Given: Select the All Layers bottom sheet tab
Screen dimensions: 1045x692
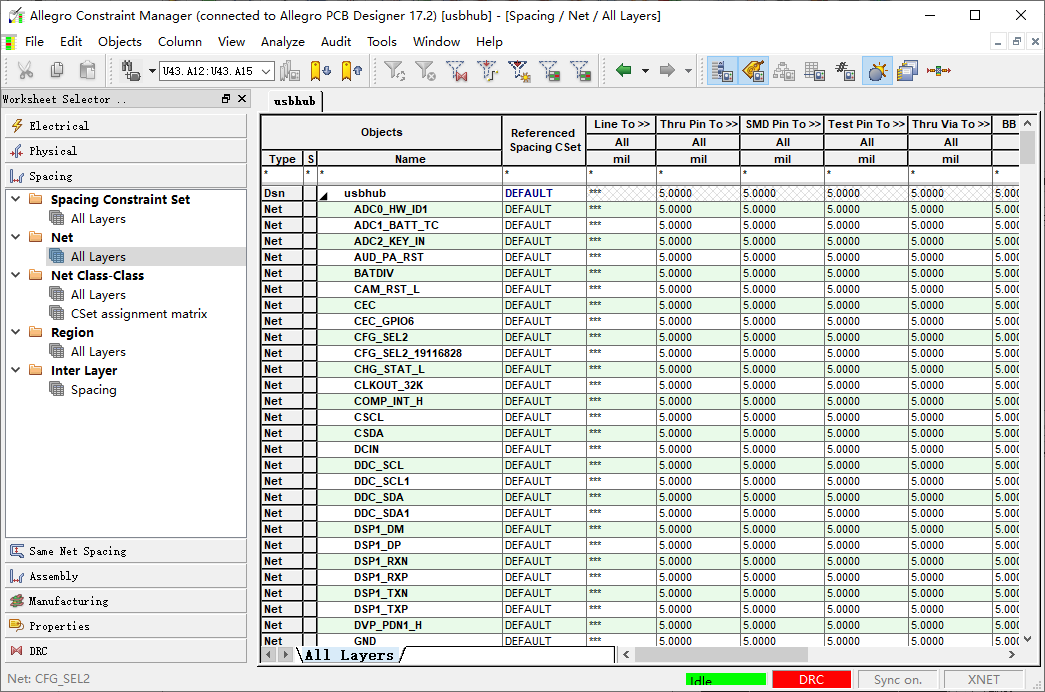Looking at the screenshot, I should coord(349,655).
